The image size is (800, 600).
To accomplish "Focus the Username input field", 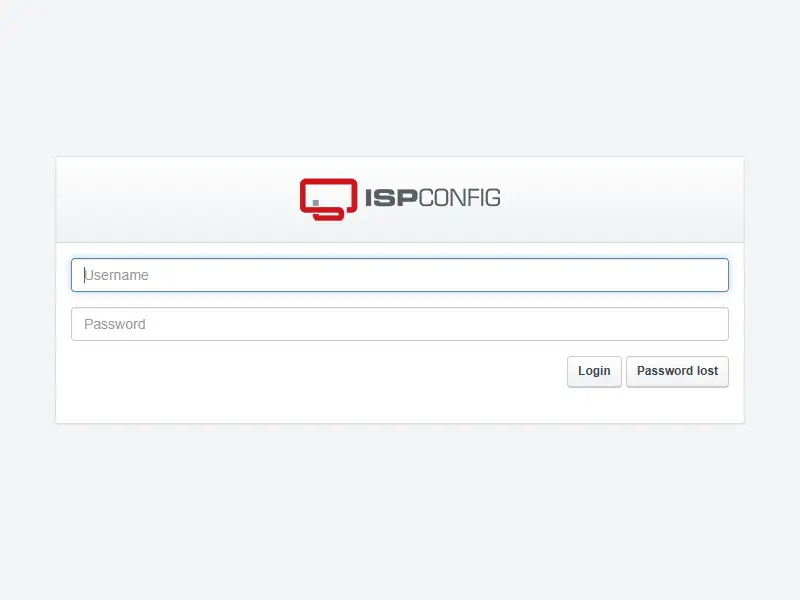I will tap(399, 275).
